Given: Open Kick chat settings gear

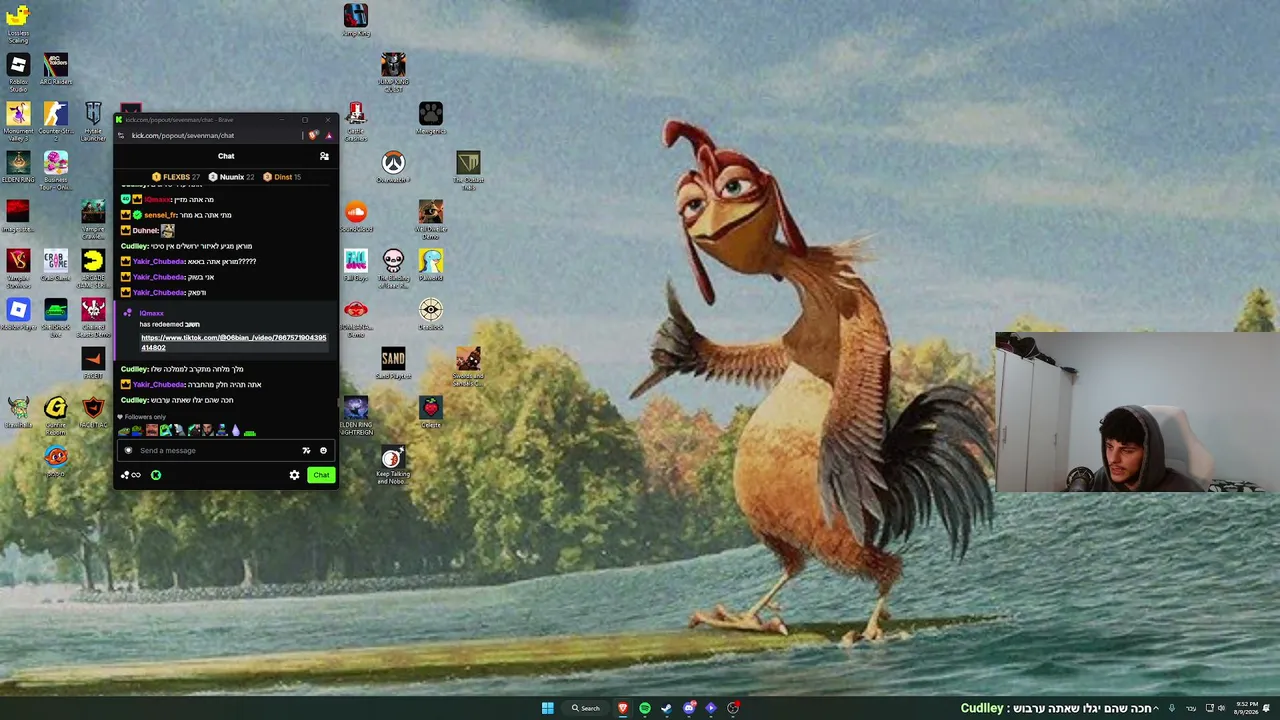Looking at the screenshot, I should 294,475.
